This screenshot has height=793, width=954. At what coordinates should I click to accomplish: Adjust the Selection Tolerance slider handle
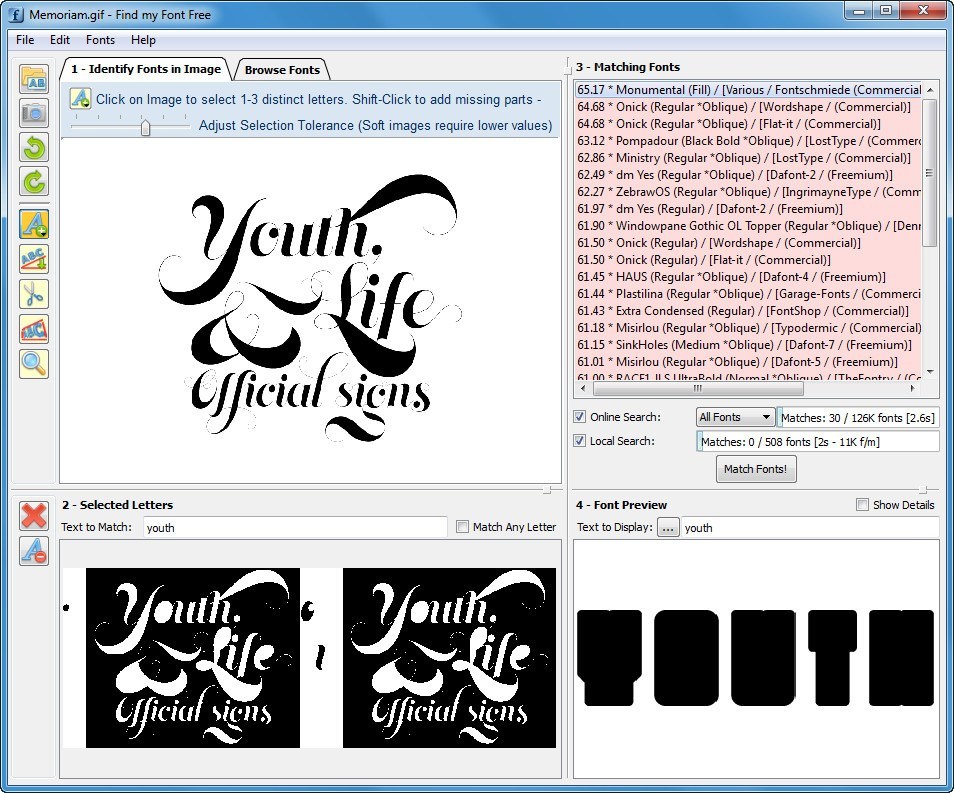point(145,127)
